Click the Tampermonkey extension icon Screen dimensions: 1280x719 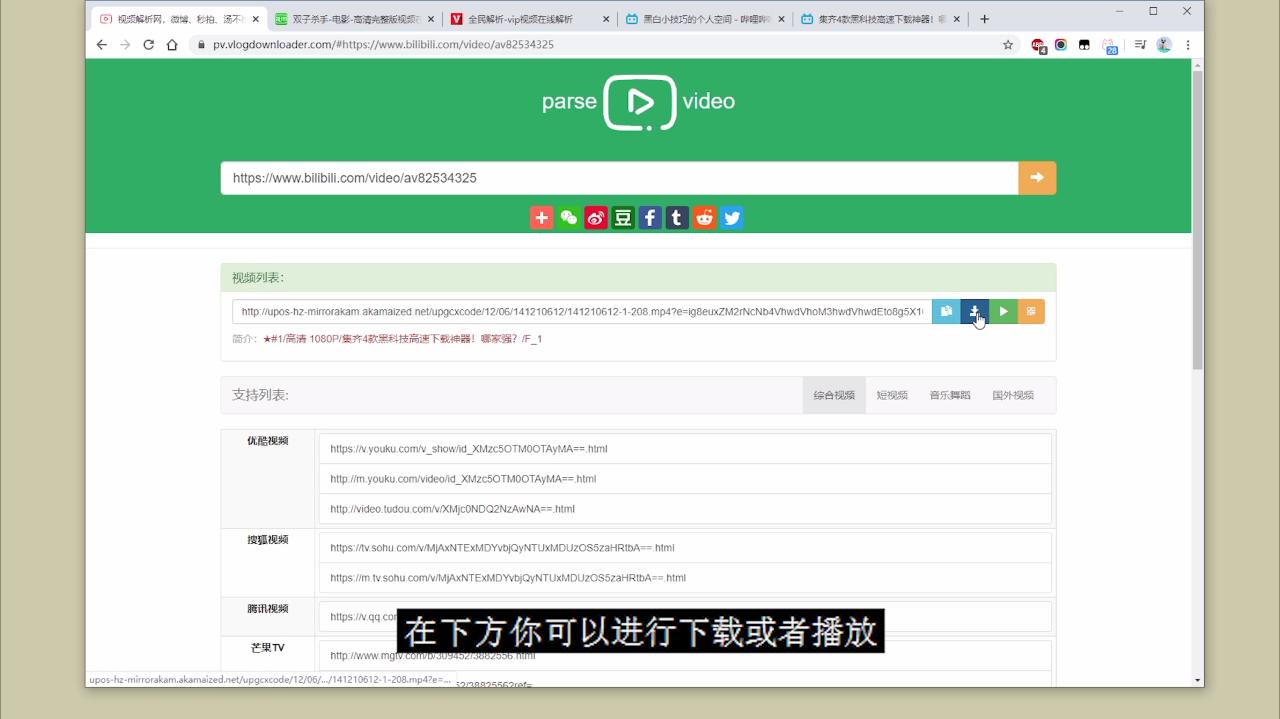1084,45
